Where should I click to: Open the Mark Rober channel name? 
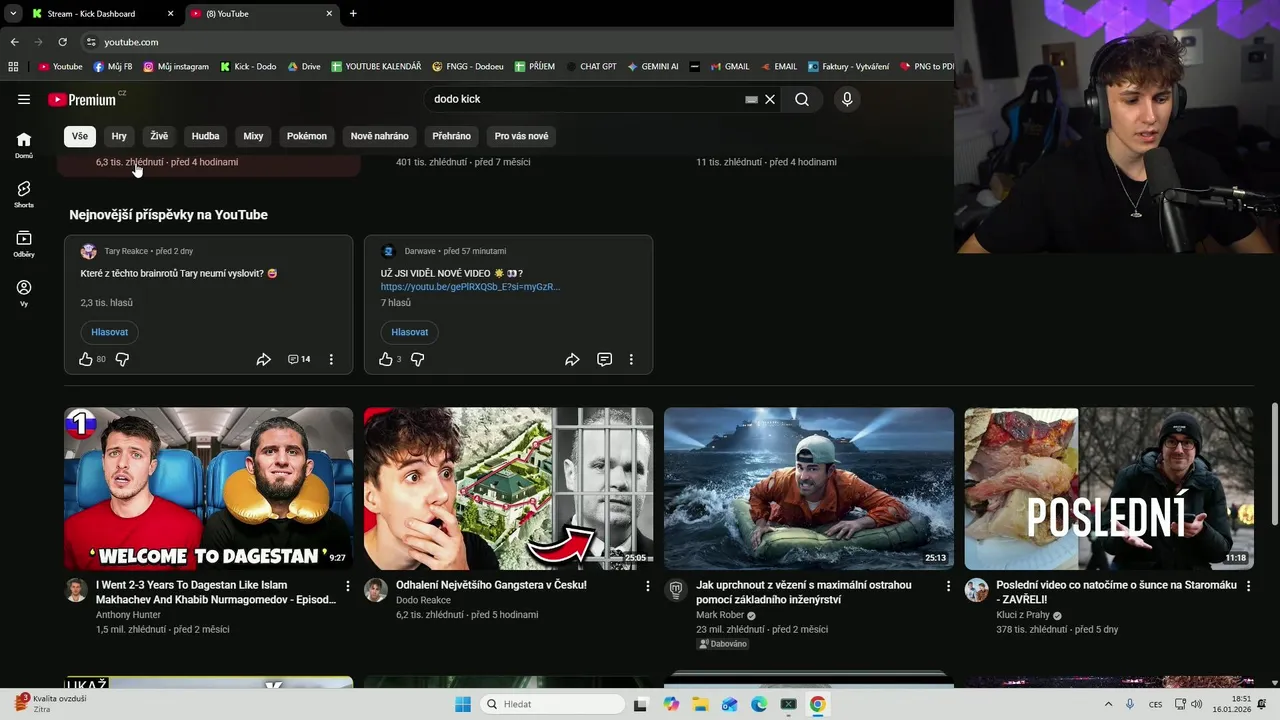coord(721,615)
